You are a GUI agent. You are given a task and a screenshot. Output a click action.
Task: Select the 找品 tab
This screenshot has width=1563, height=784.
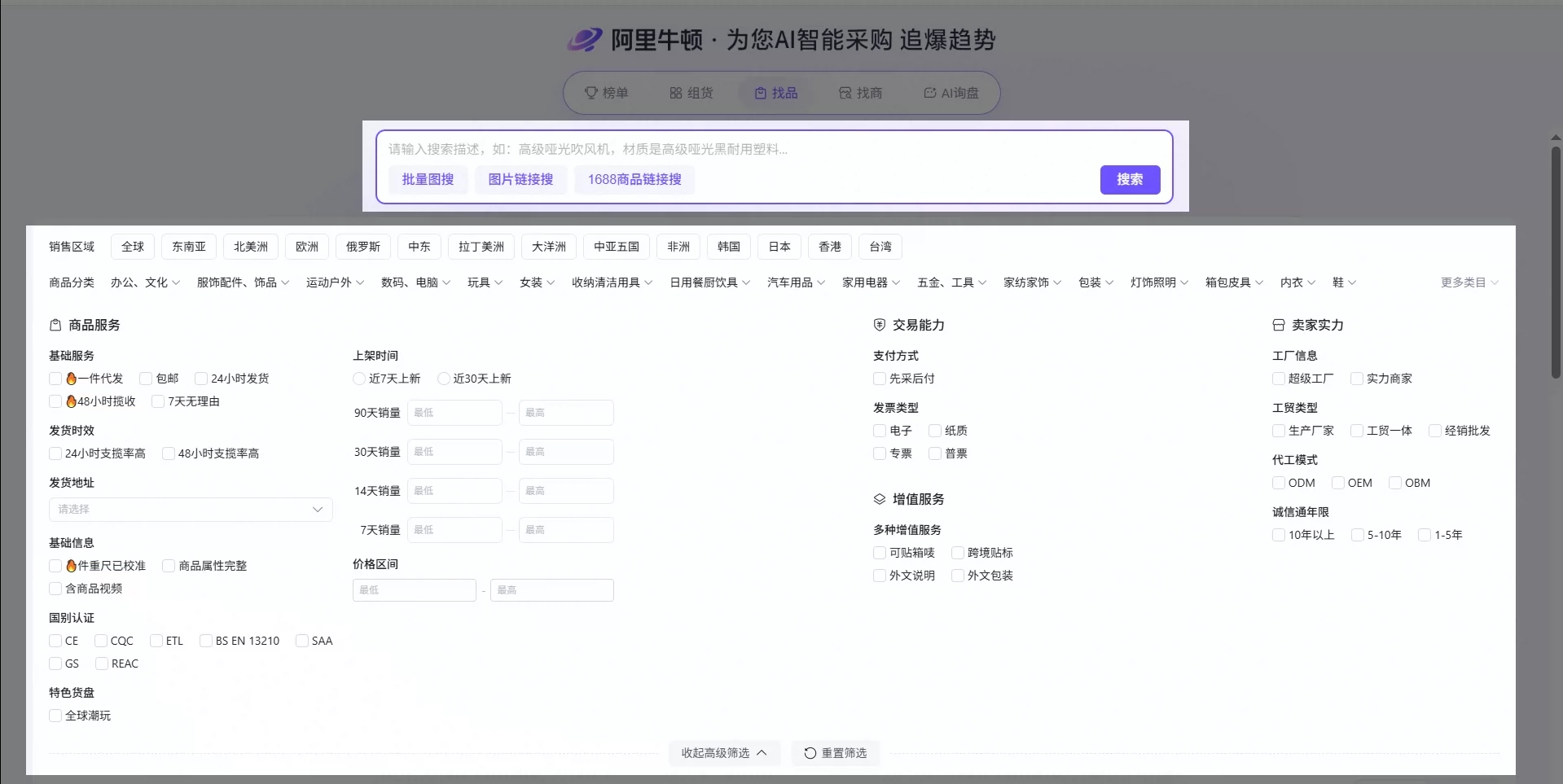click(776, 93)
